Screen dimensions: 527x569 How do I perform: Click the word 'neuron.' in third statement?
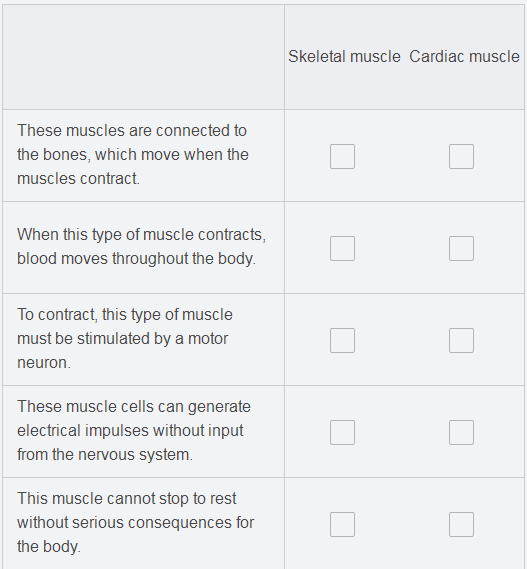coord(44,363)
